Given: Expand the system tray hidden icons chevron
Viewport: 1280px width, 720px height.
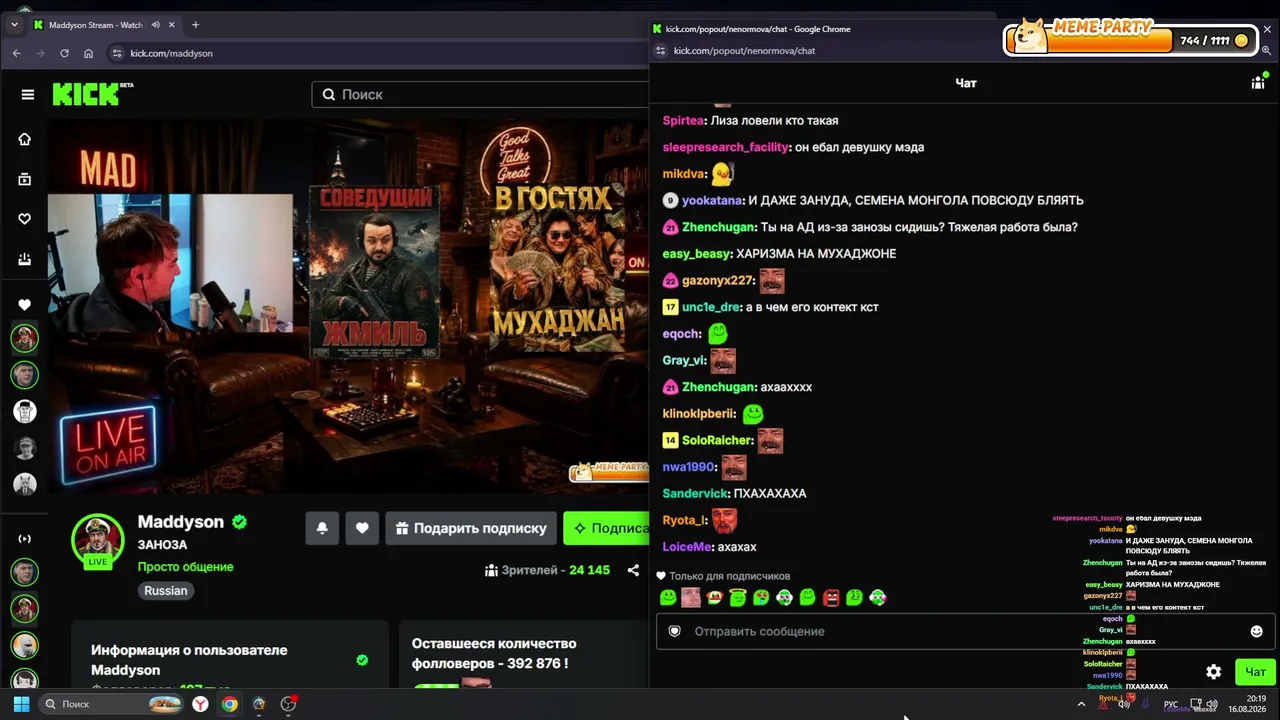Looking at the screenshot, I should pos(1081,704).
